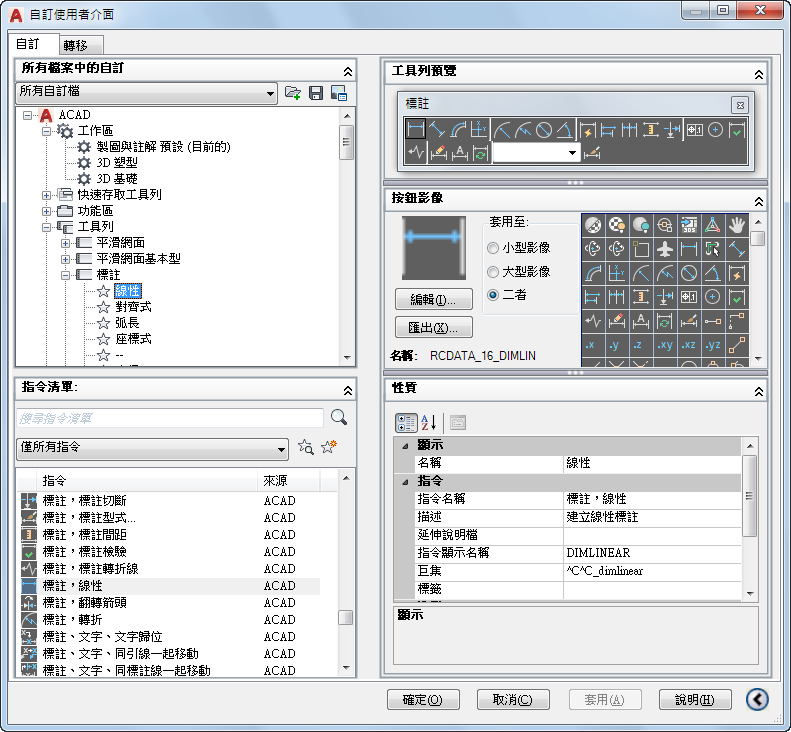791x732 pixels.
Task: Click the customization tree vertical scrollbar thumb
Action: (347, 142)
